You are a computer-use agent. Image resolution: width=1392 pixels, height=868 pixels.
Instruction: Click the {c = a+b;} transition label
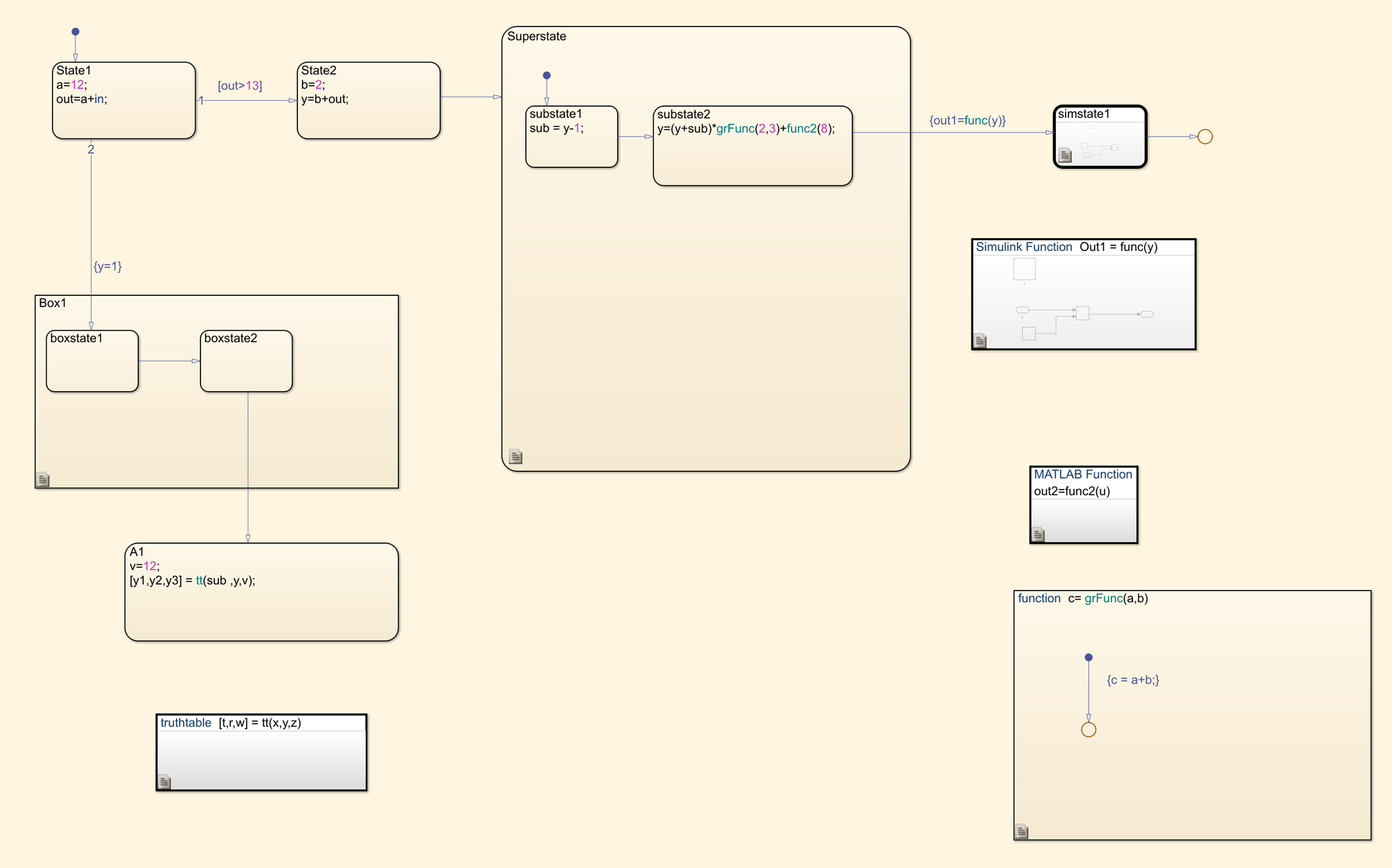point(1133,680)
